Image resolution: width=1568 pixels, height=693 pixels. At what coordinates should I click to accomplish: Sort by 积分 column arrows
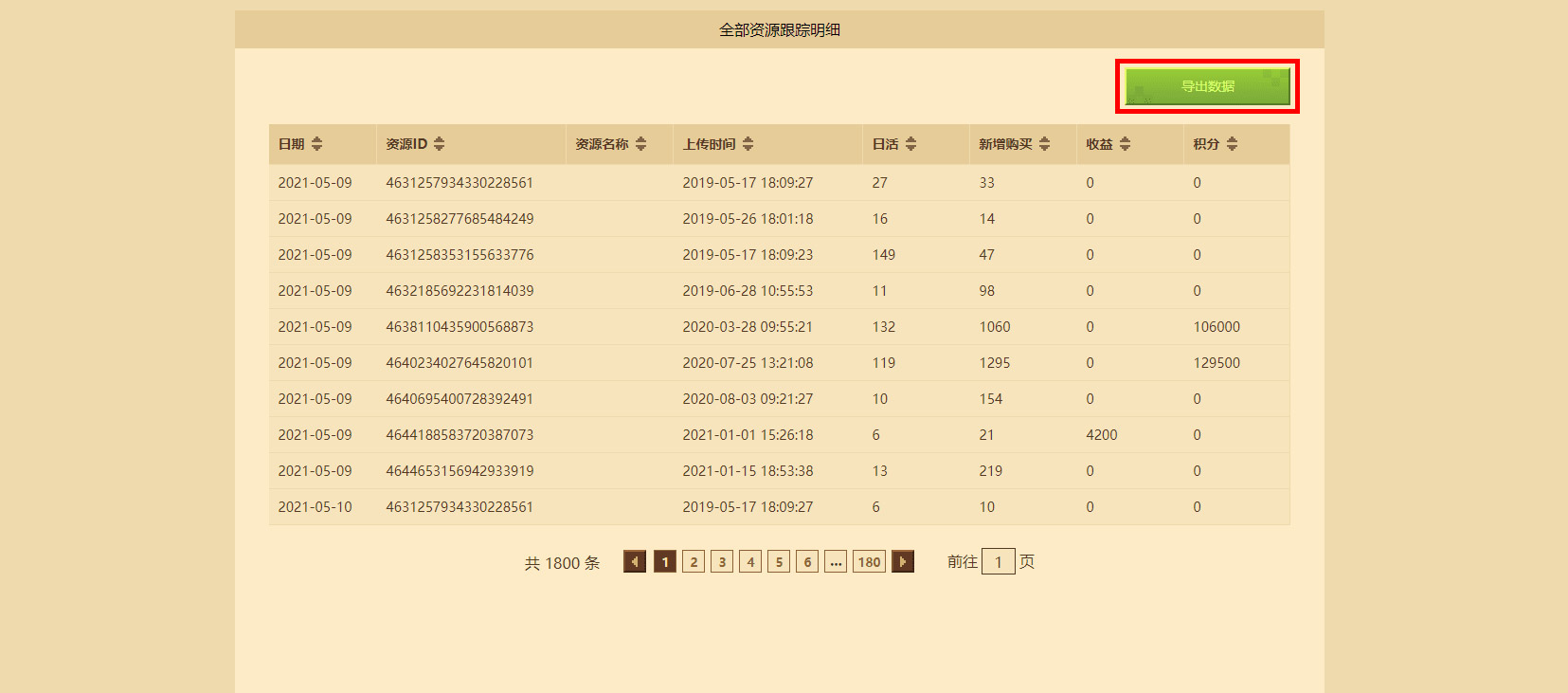(1232, 144)
